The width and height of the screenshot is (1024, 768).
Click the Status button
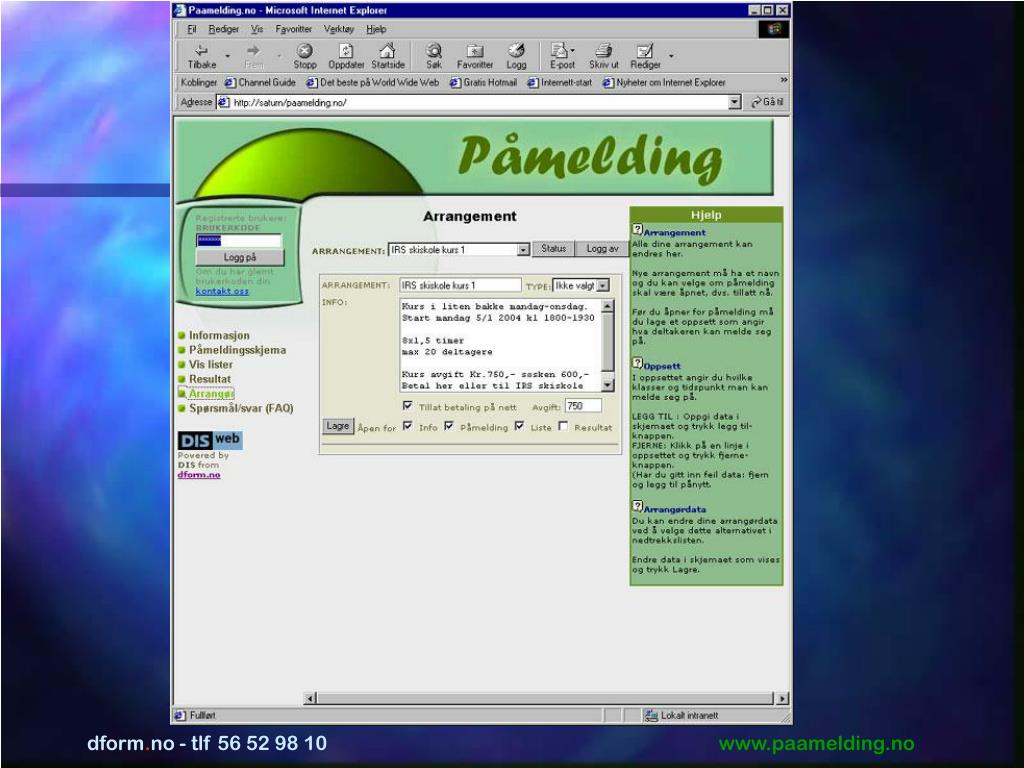click(x=553, y=248)
